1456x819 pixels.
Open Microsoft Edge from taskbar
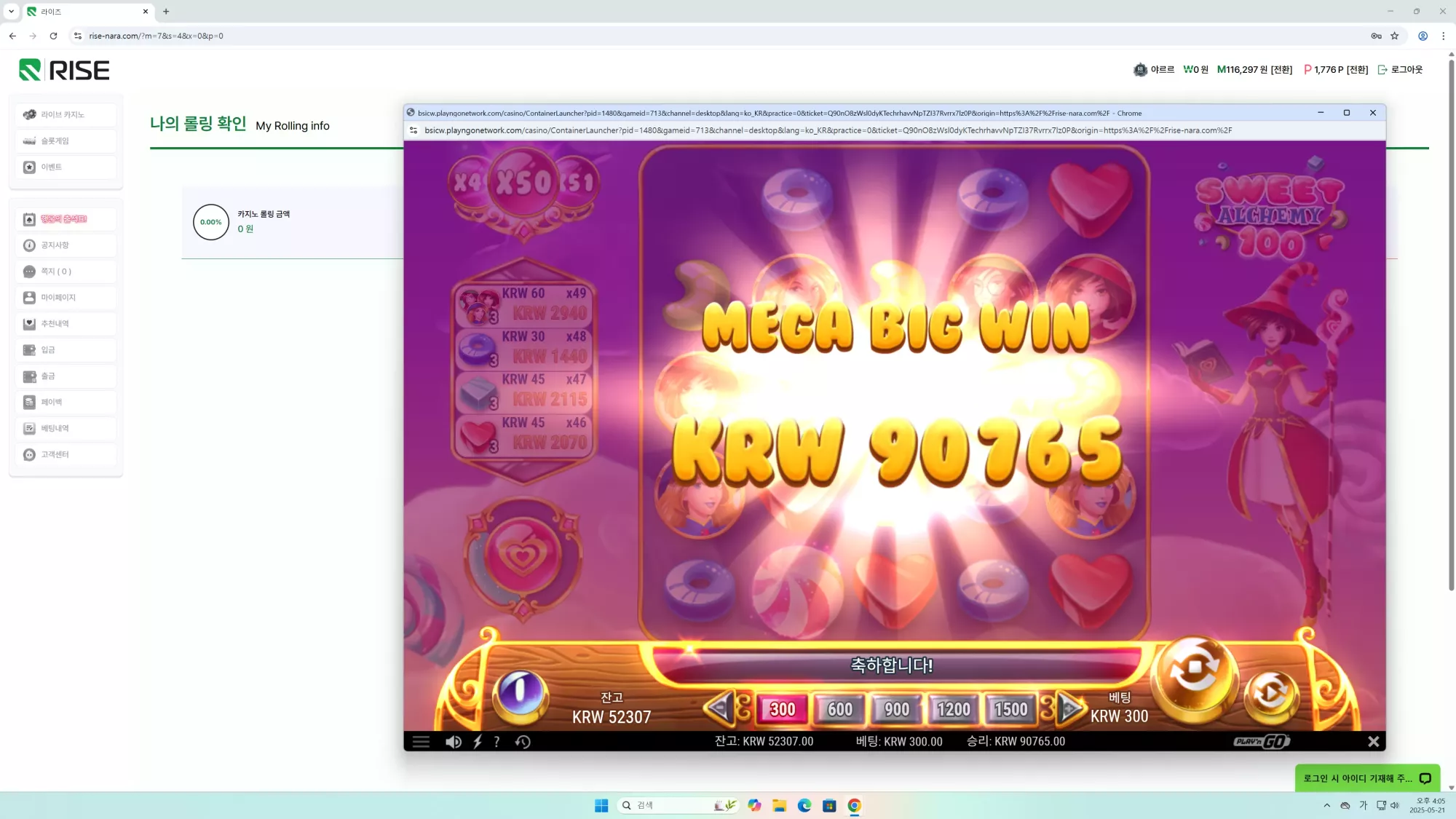click(x=804, y=805)
